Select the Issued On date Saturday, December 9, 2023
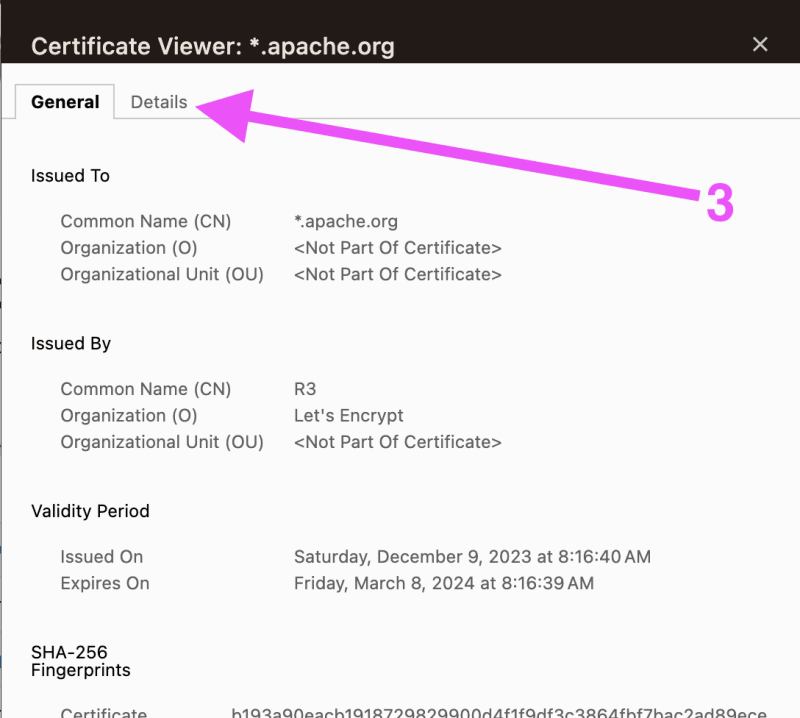Image resolution: width=800 pixels, height=718 pixels. point(472,557)
